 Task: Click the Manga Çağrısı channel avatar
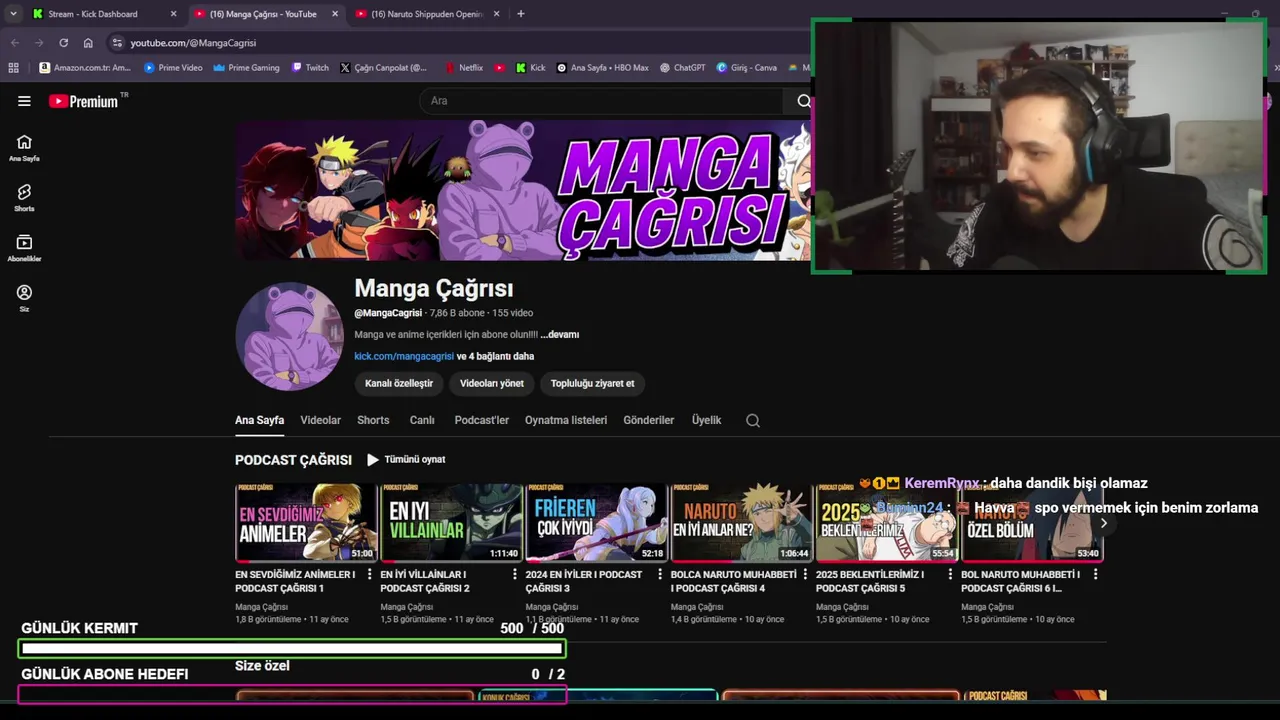point(290,336)
